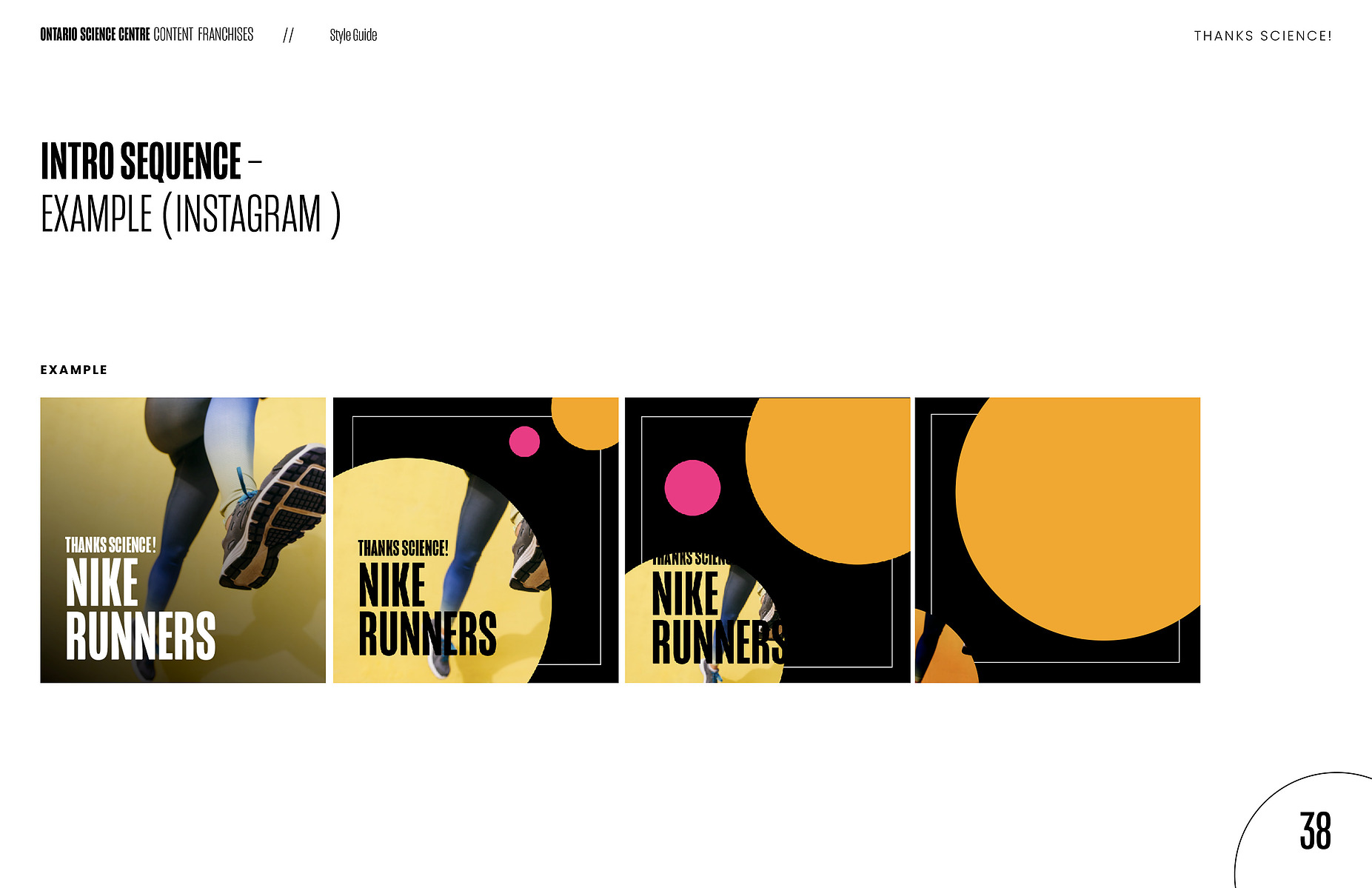
Task: Open the fourth frame with large orange circle
Action: 1057,540
